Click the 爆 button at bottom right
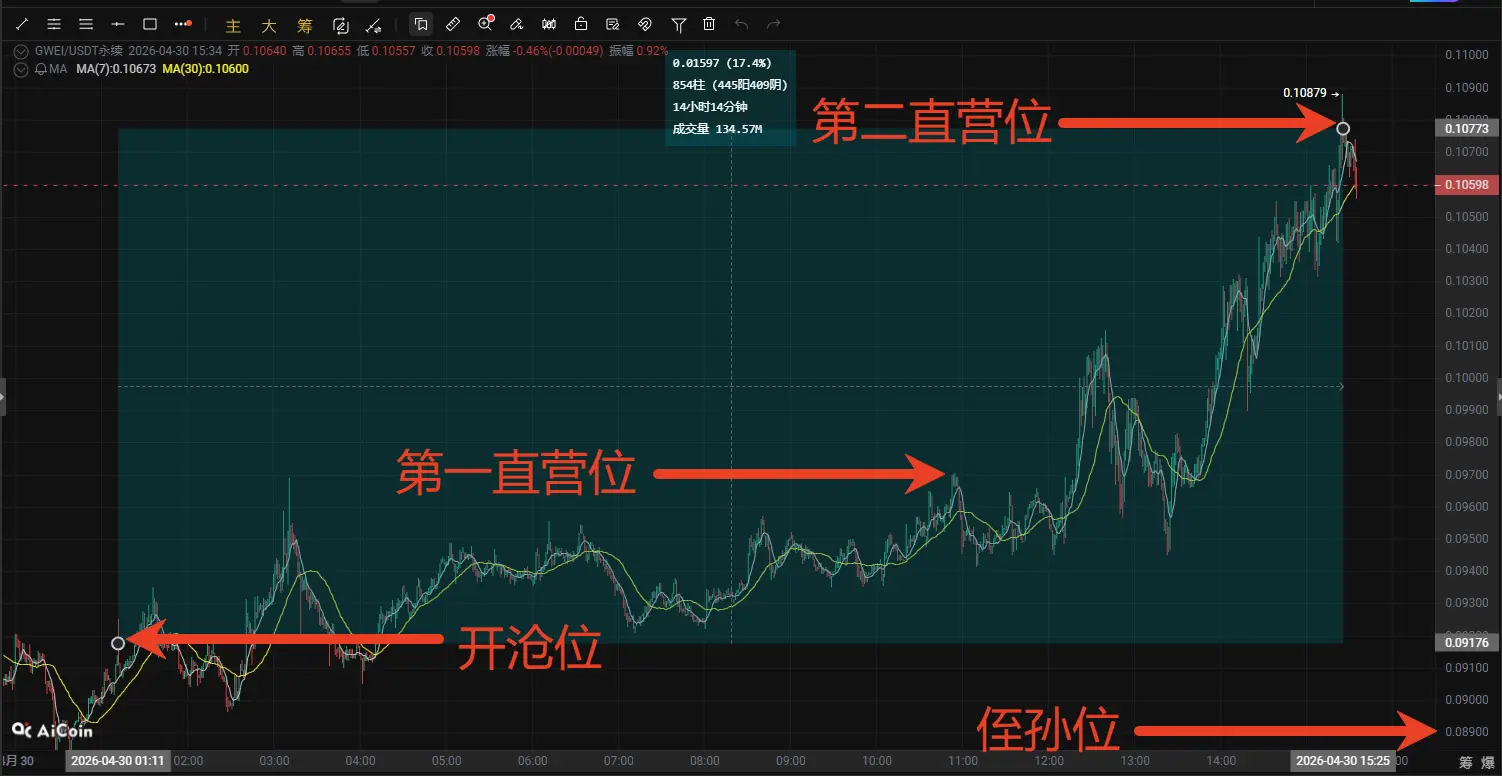The height and width of the screenshot is (776, 1502). pyautogui.click(x=1488, y=763)
